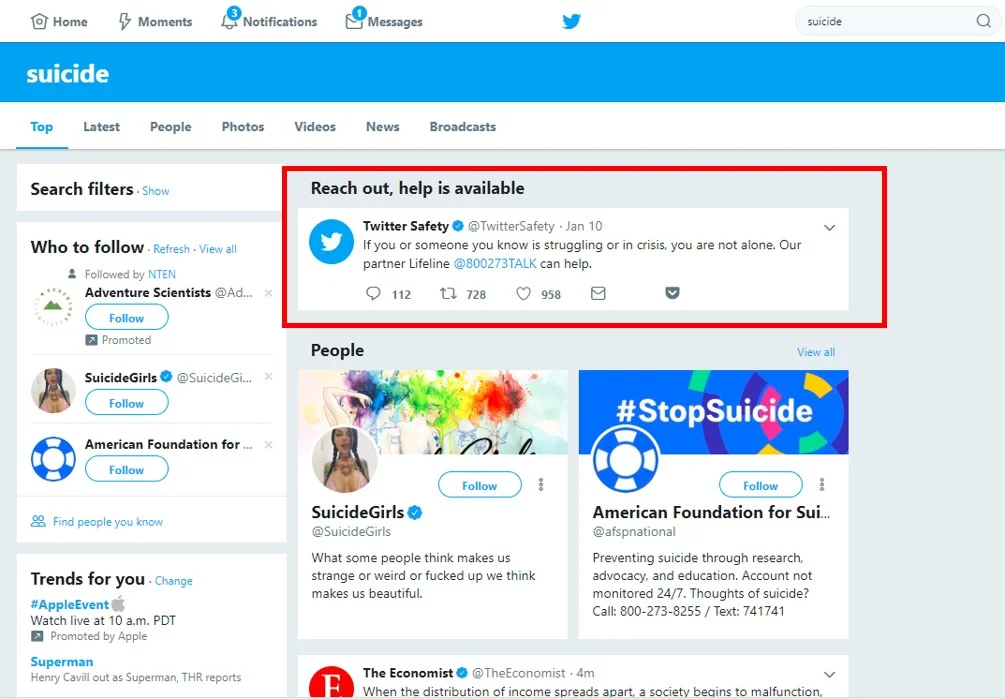Open Twitter Safety profile avatar
Viewport: 1005px width, 699px height.
[x=331, y=242]
